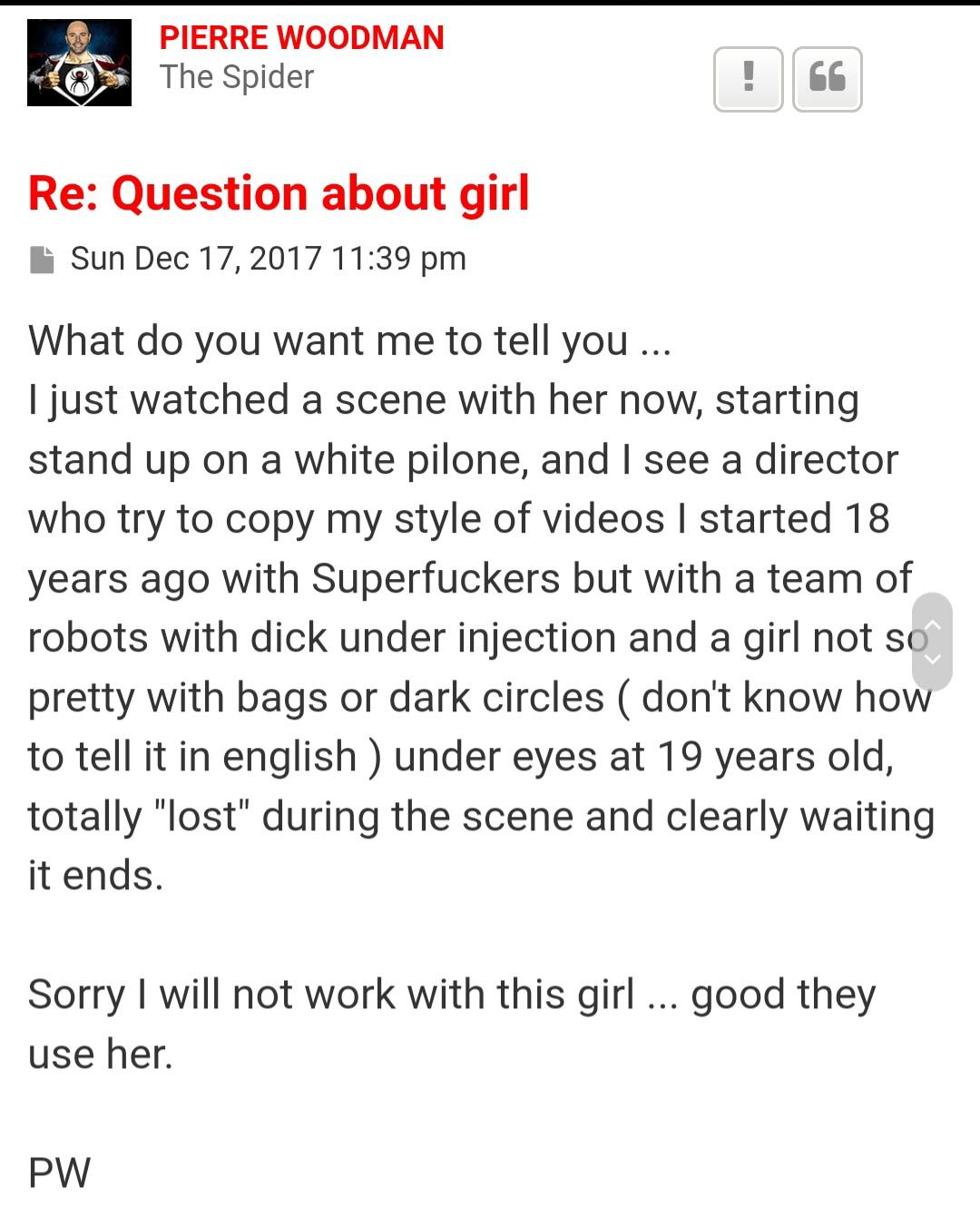Click the line "What do you want me to tell you"

[327, 341]
